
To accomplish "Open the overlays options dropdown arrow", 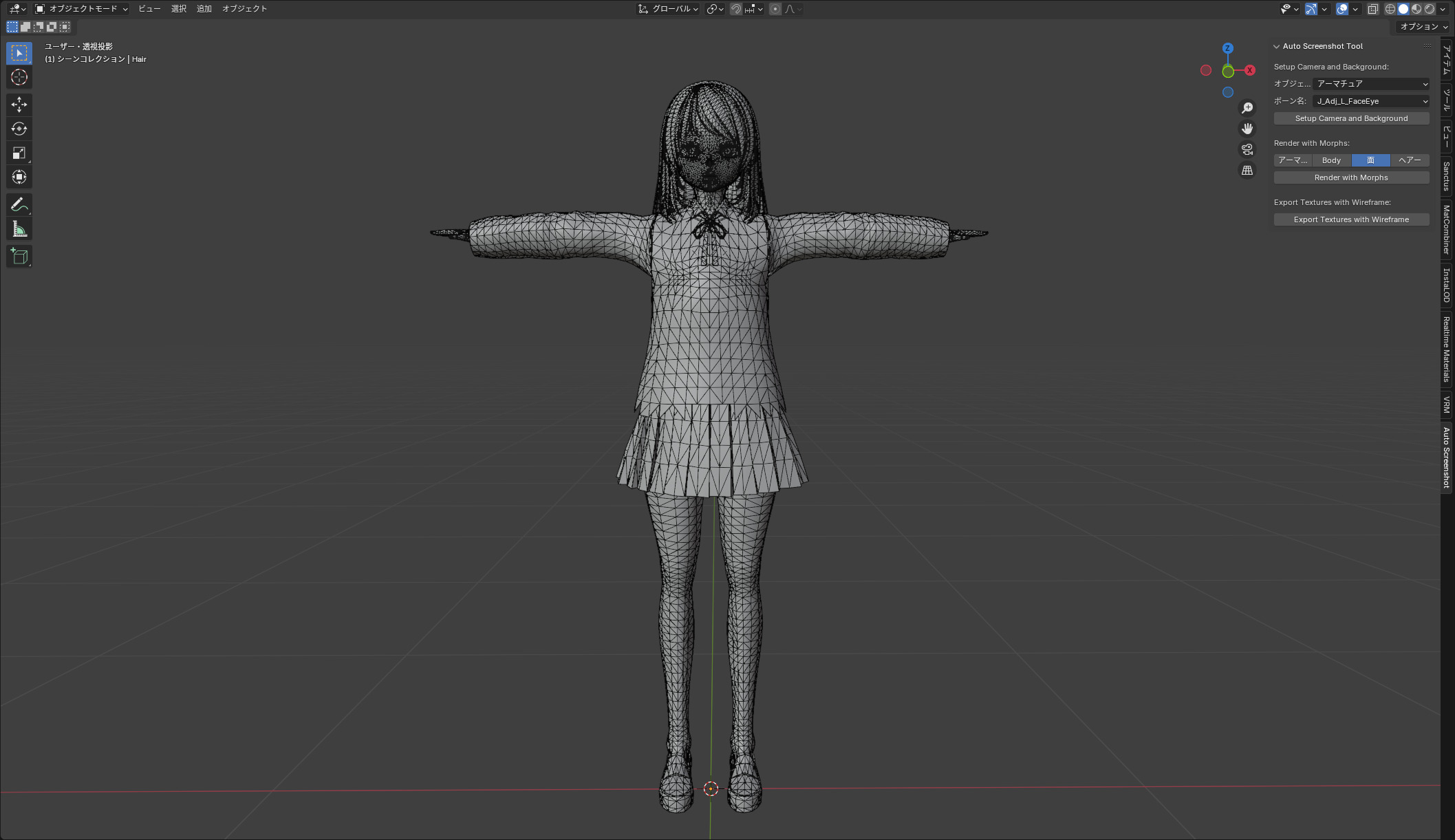I will click(x=1355, y=9).
